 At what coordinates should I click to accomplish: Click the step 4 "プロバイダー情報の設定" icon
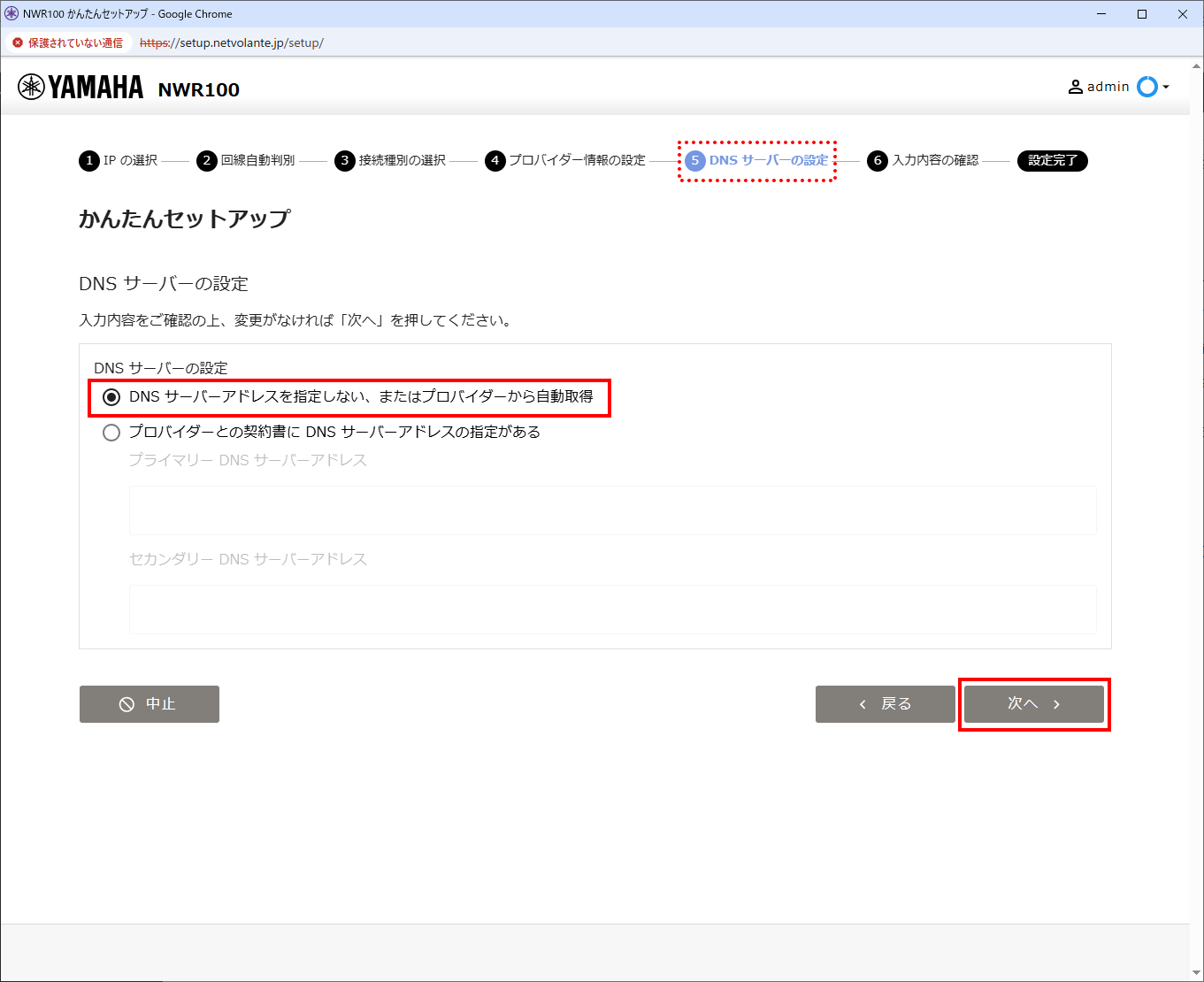[x=495, y=160]
